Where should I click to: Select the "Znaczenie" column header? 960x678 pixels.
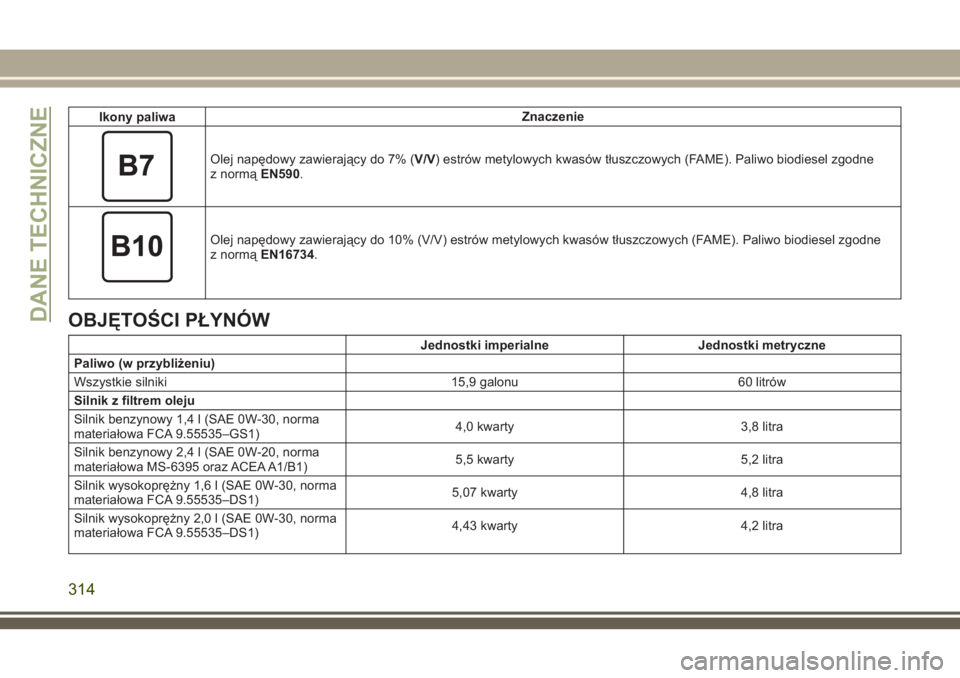(552, 116)
